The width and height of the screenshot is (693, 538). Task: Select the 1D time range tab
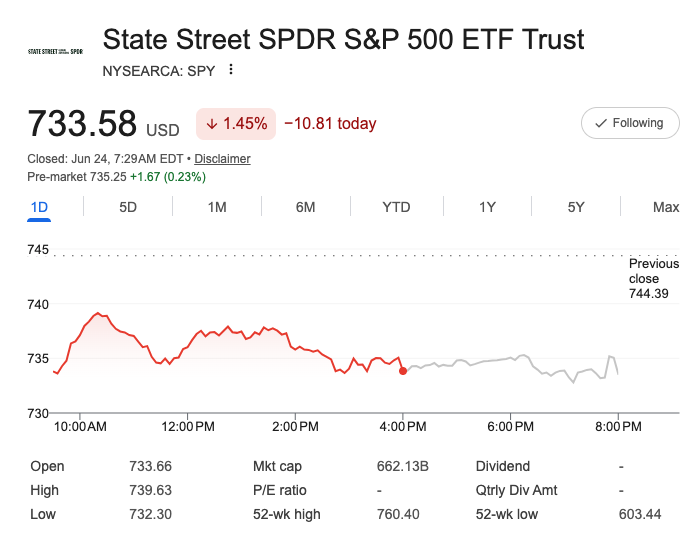click(39, 207)
